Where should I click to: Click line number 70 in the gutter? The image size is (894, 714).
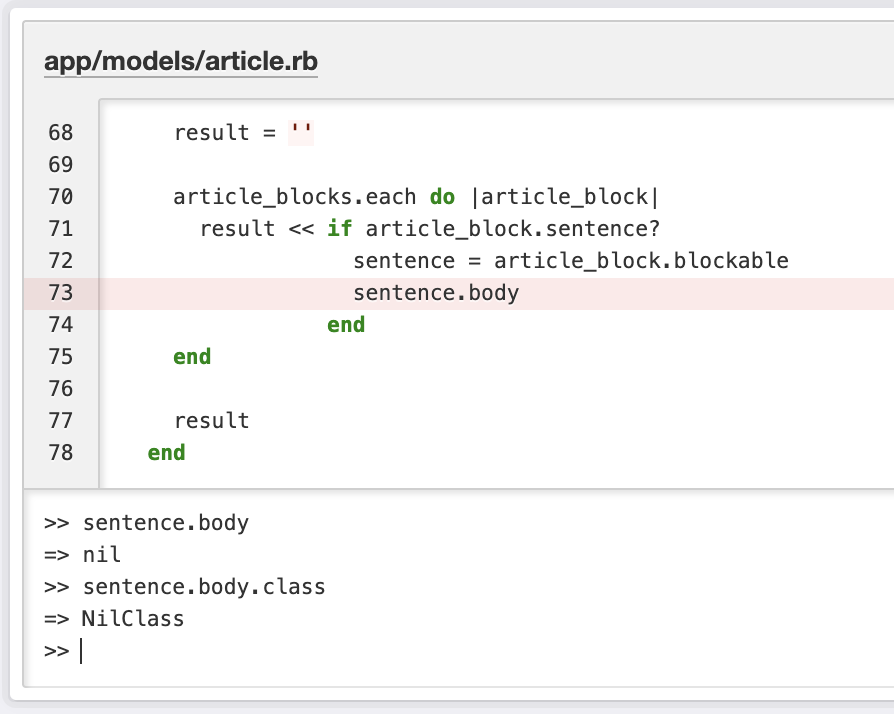(60, 197)
